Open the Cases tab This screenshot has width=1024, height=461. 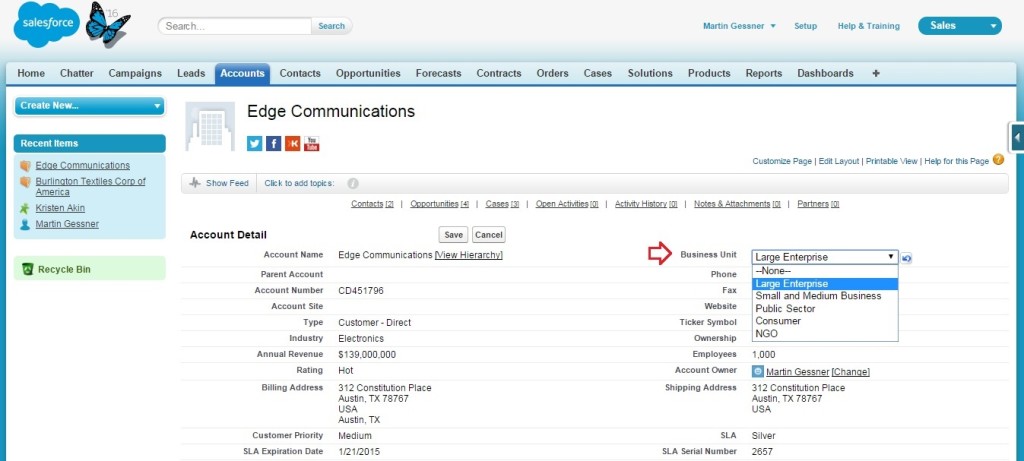pos(598,73)
